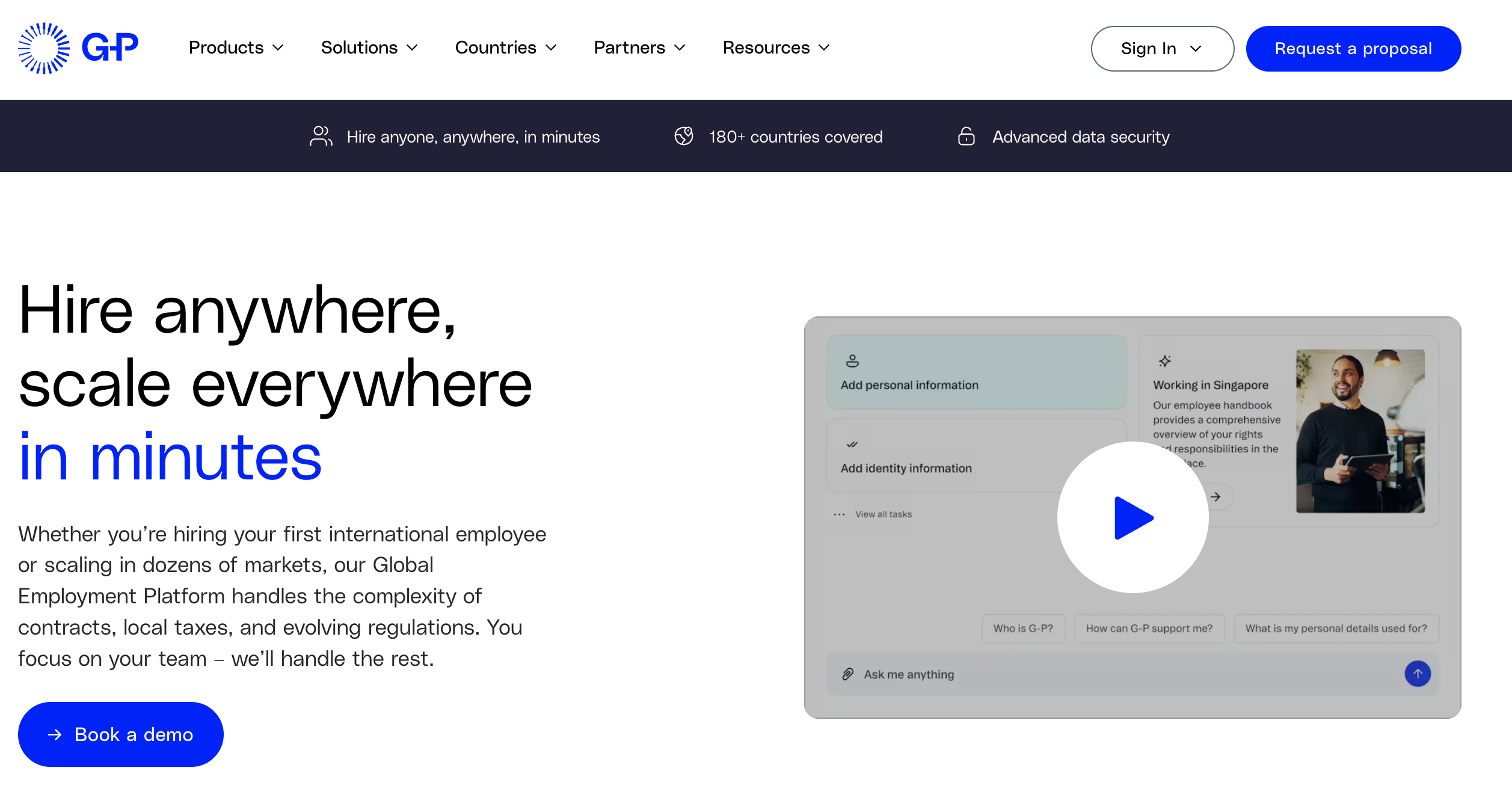Click the paperclip attach icon in chat box

click(x=848, y=674)
